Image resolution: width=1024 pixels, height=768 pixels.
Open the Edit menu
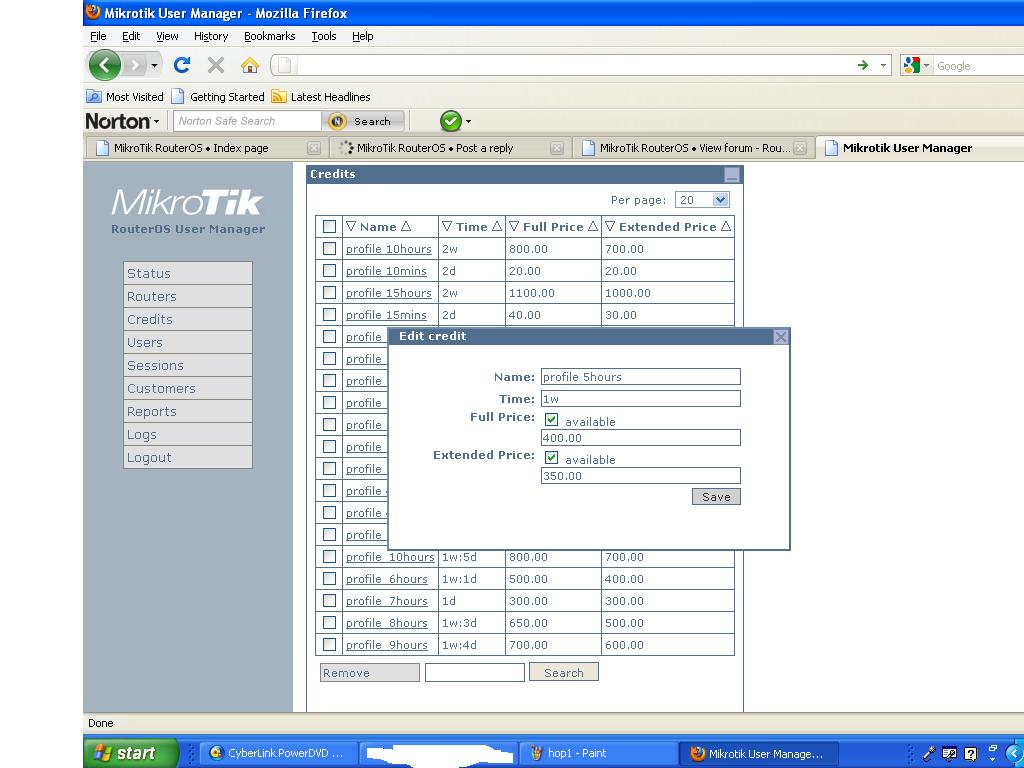(131, 37)
